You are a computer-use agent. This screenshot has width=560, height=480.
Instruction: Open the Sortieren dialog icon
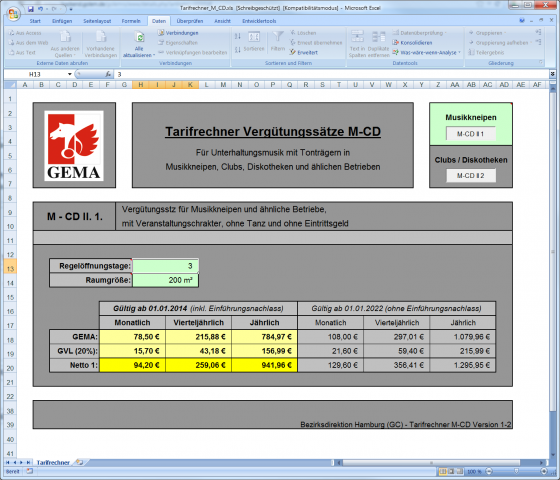point(254,37)
